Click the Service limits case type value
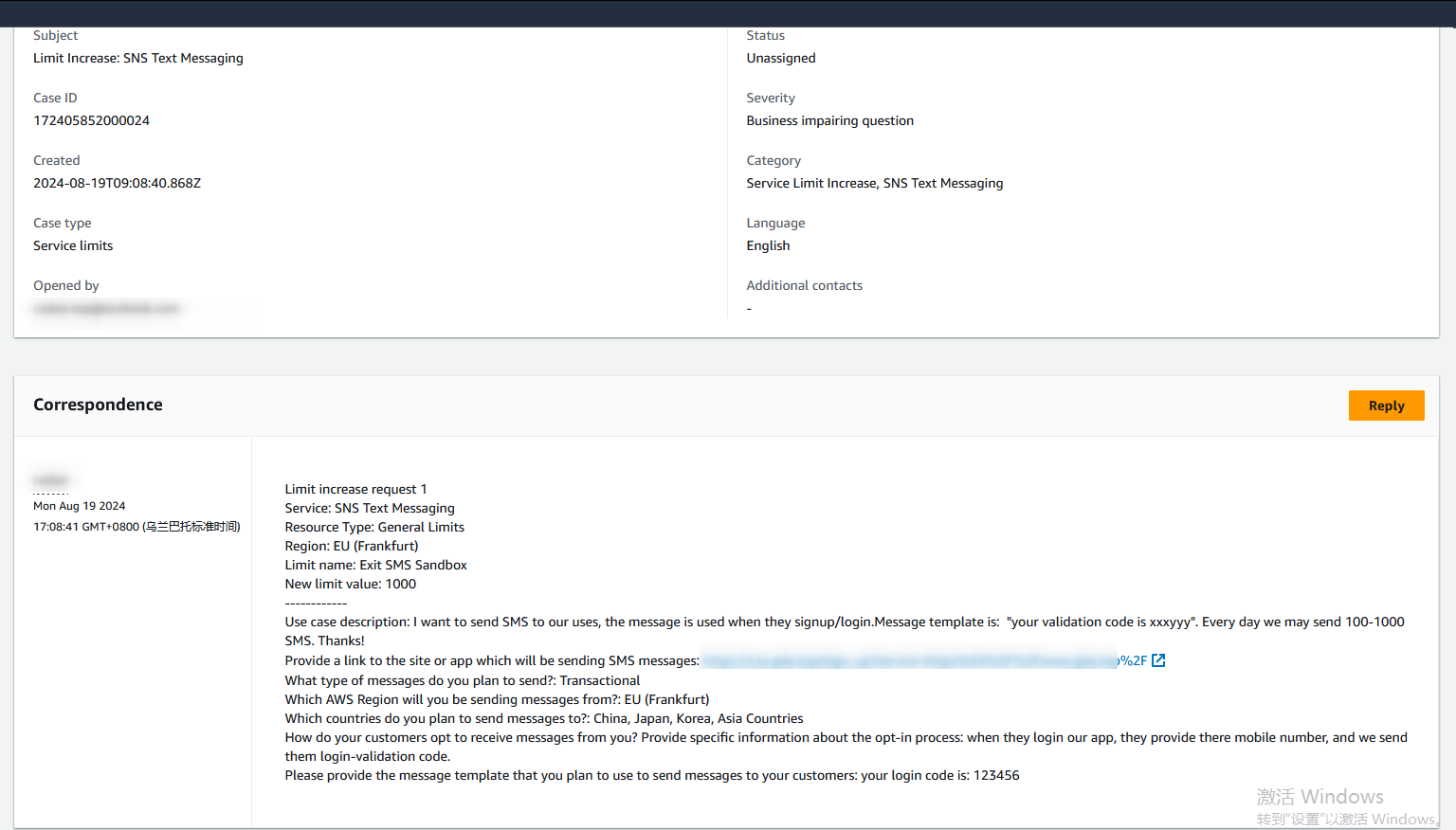Screen dimensions: 1456x830 coord(73,245)
